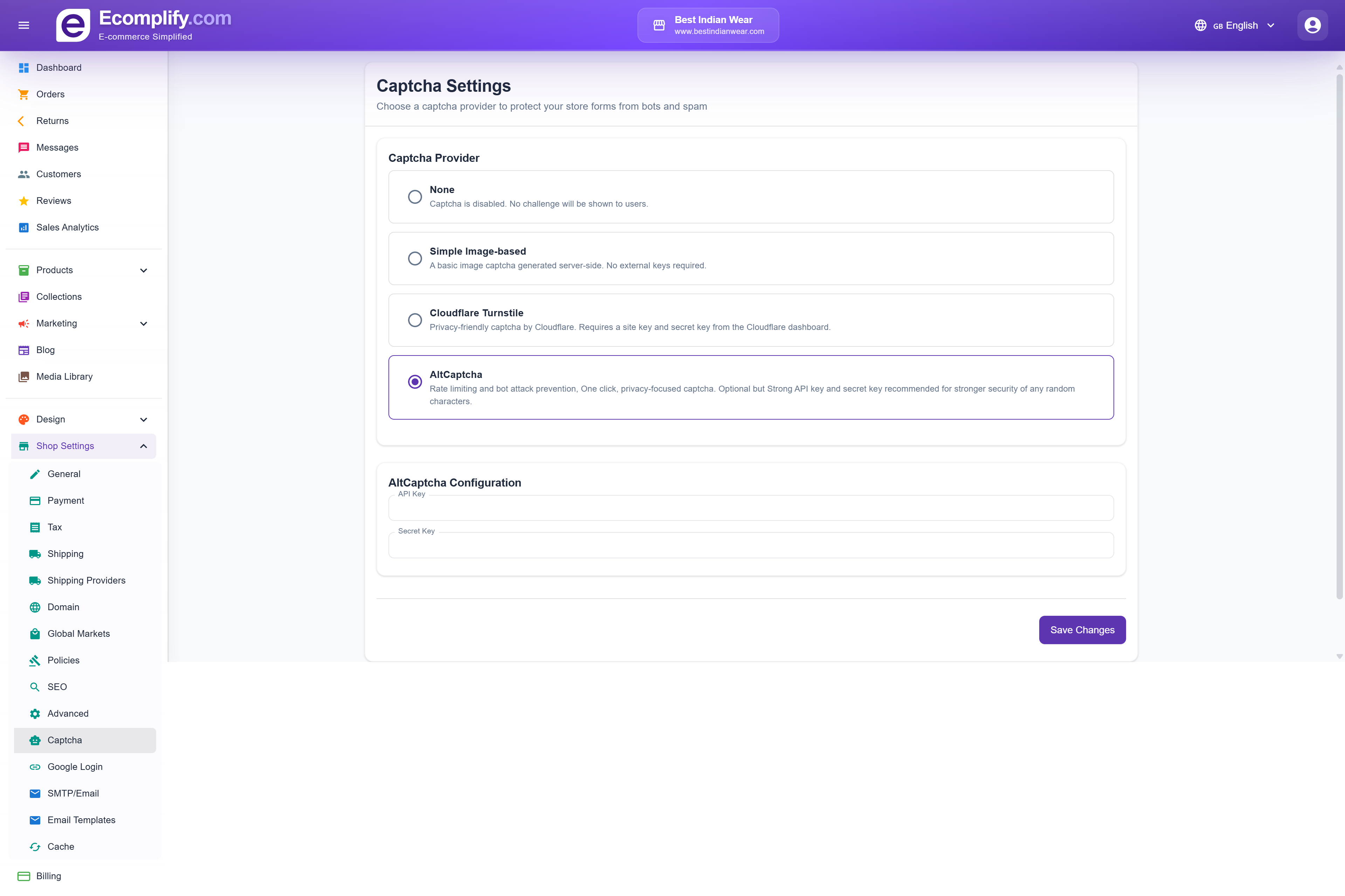Expand the Design section chevron
Viewport: 1345px width, 896px height.
tap(143, 419)
